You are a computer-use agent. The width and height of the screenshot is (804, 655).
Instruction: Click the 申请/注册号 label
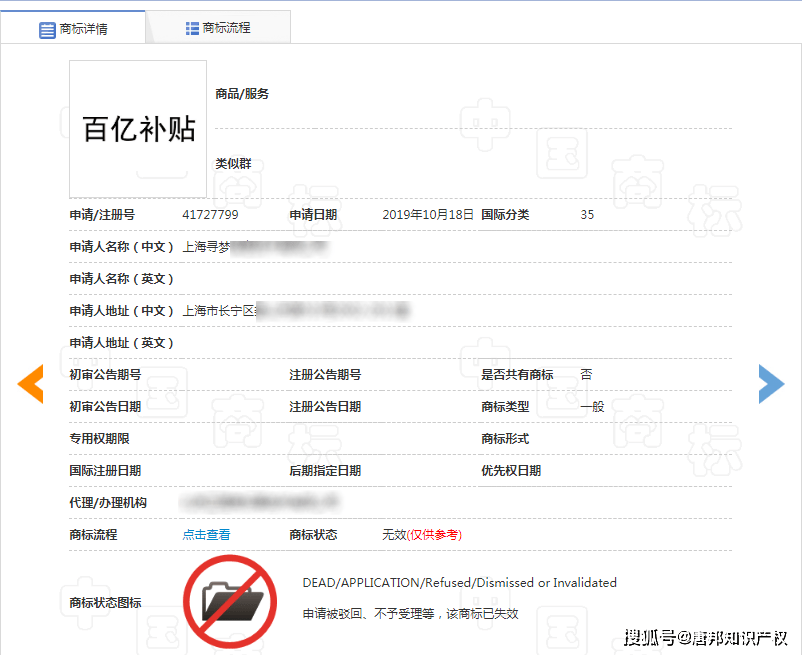pos(102,214)
